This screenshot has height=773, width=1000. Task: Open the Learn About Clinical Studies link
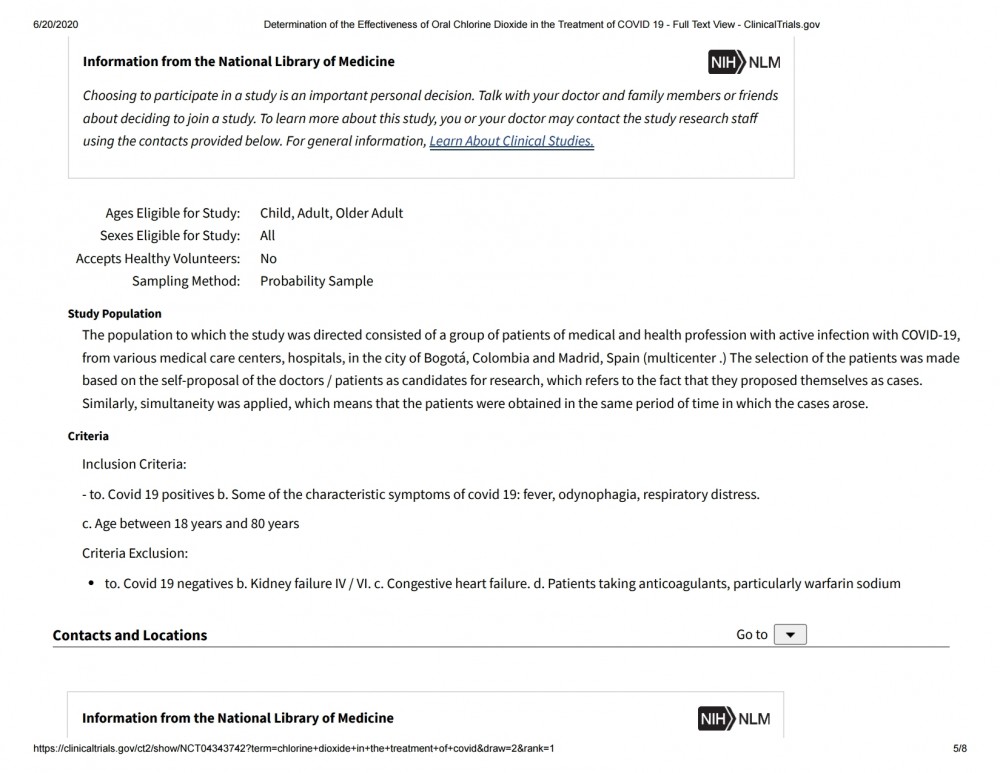tap(511, 141)
